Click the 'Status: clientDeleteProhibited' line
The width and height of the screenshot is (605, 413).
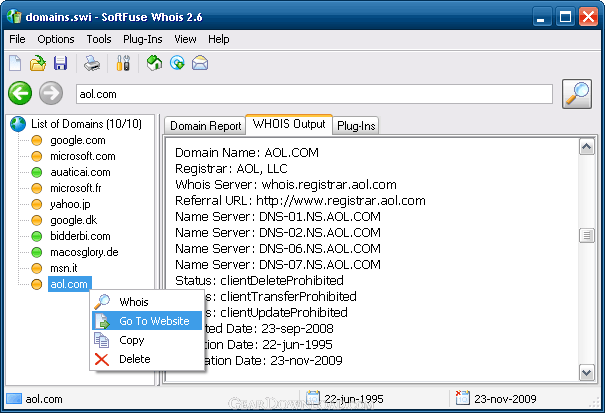259,280
